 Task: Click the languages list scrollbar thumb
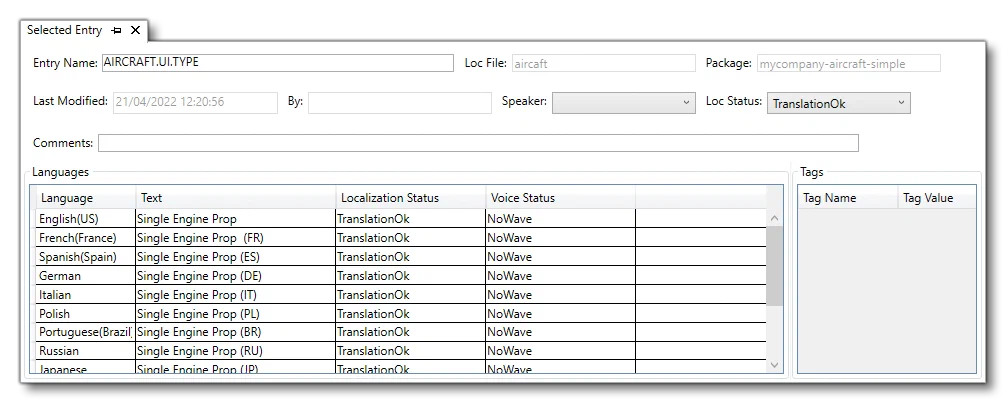click(x=774, y=266)
